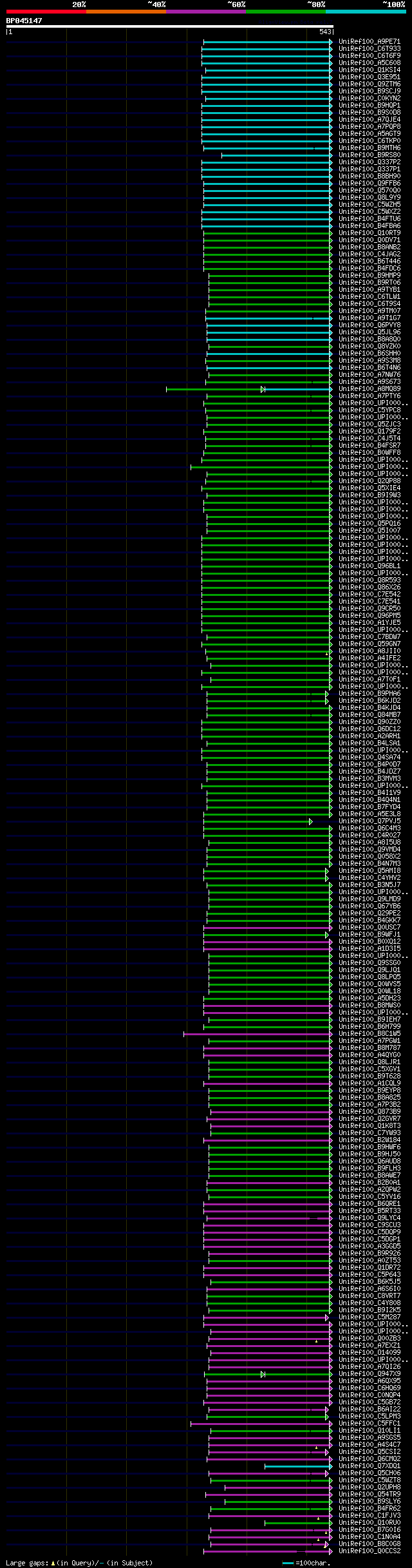This screenshot has width=412, height=1568.
Task: Select label UniRef100_C5WXZ2
Action: (370, 212)
